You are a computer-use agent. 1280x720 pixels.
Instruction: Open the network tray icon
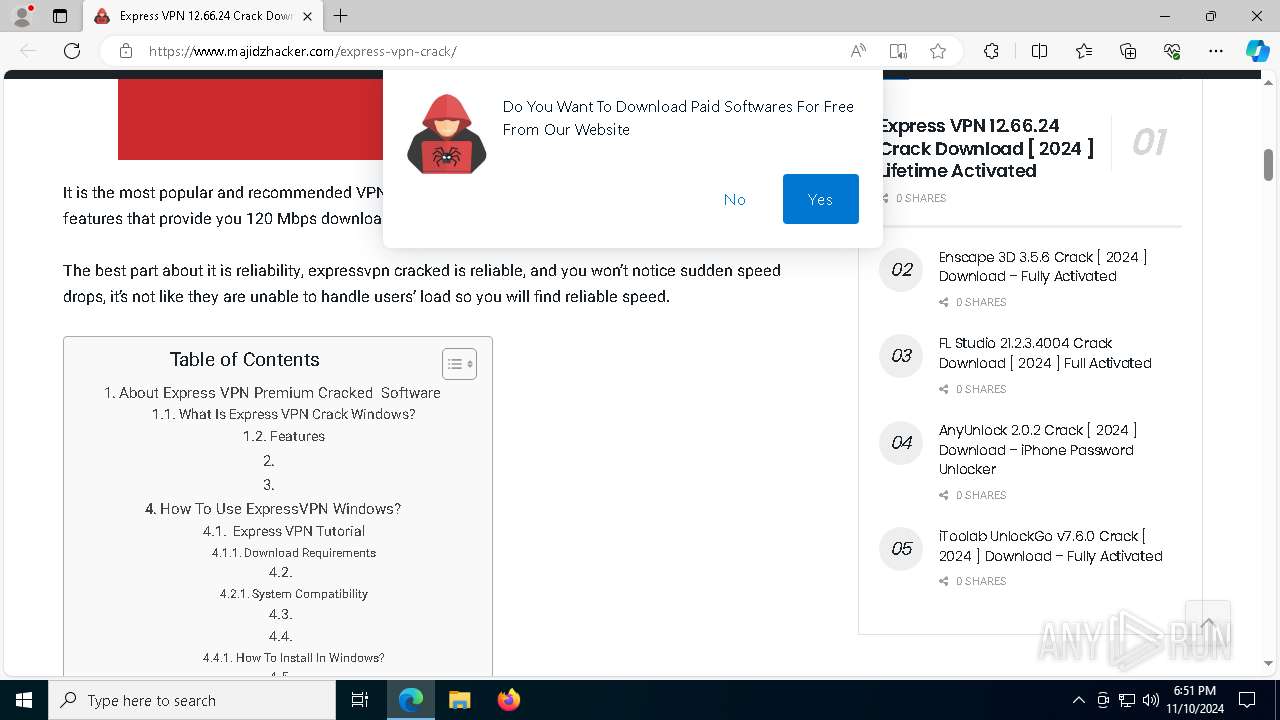[x=1127, y=700]
